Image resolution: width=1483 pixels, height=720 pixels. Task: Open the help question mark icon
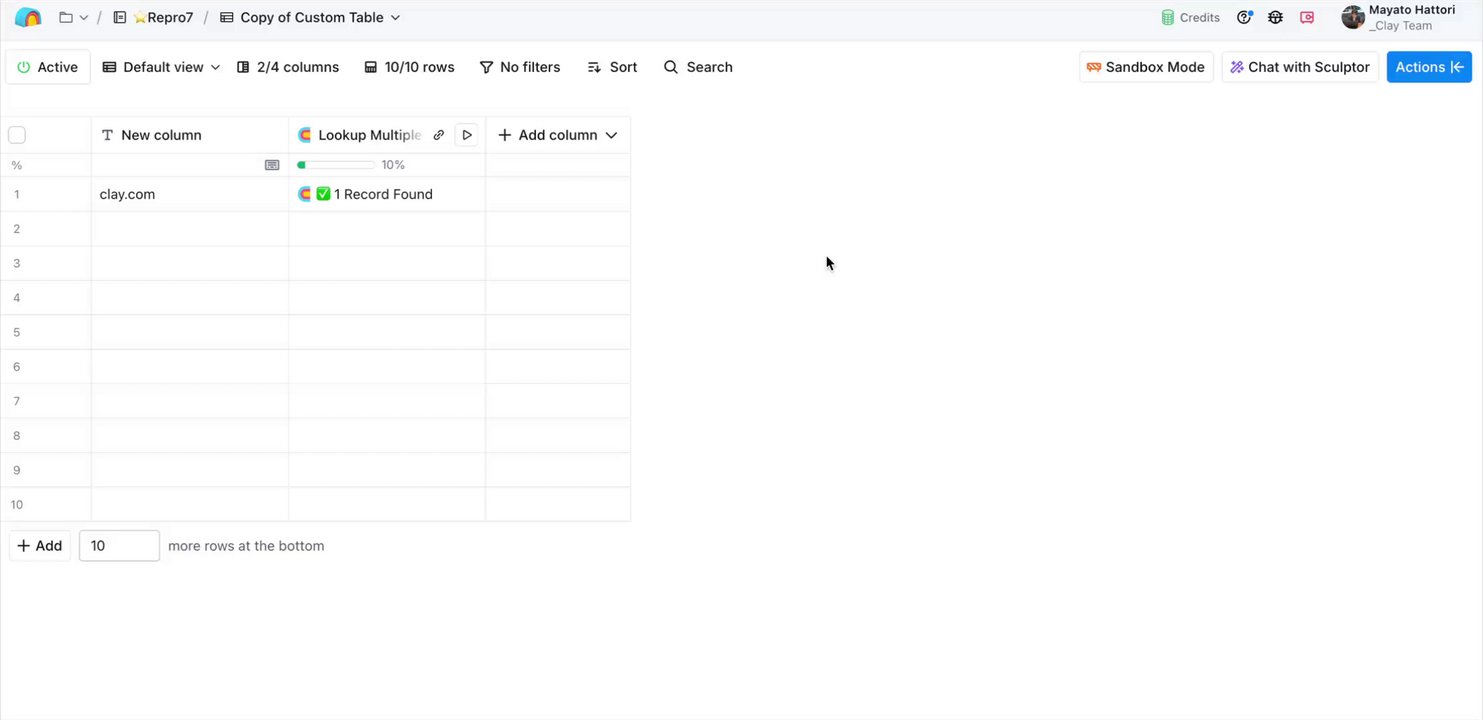(x=1244, y=17)
